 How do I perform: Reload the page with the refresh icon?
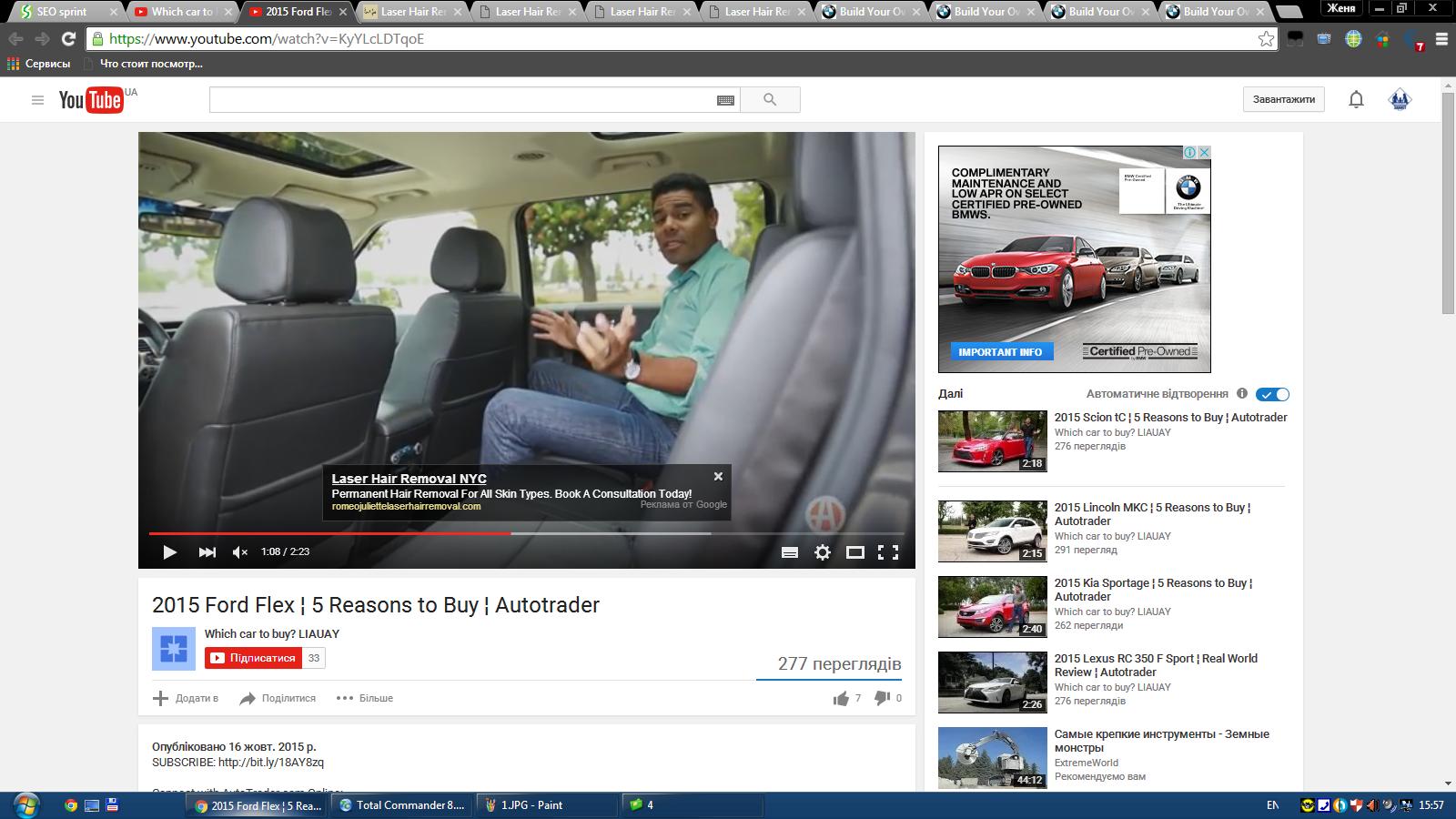68,39
